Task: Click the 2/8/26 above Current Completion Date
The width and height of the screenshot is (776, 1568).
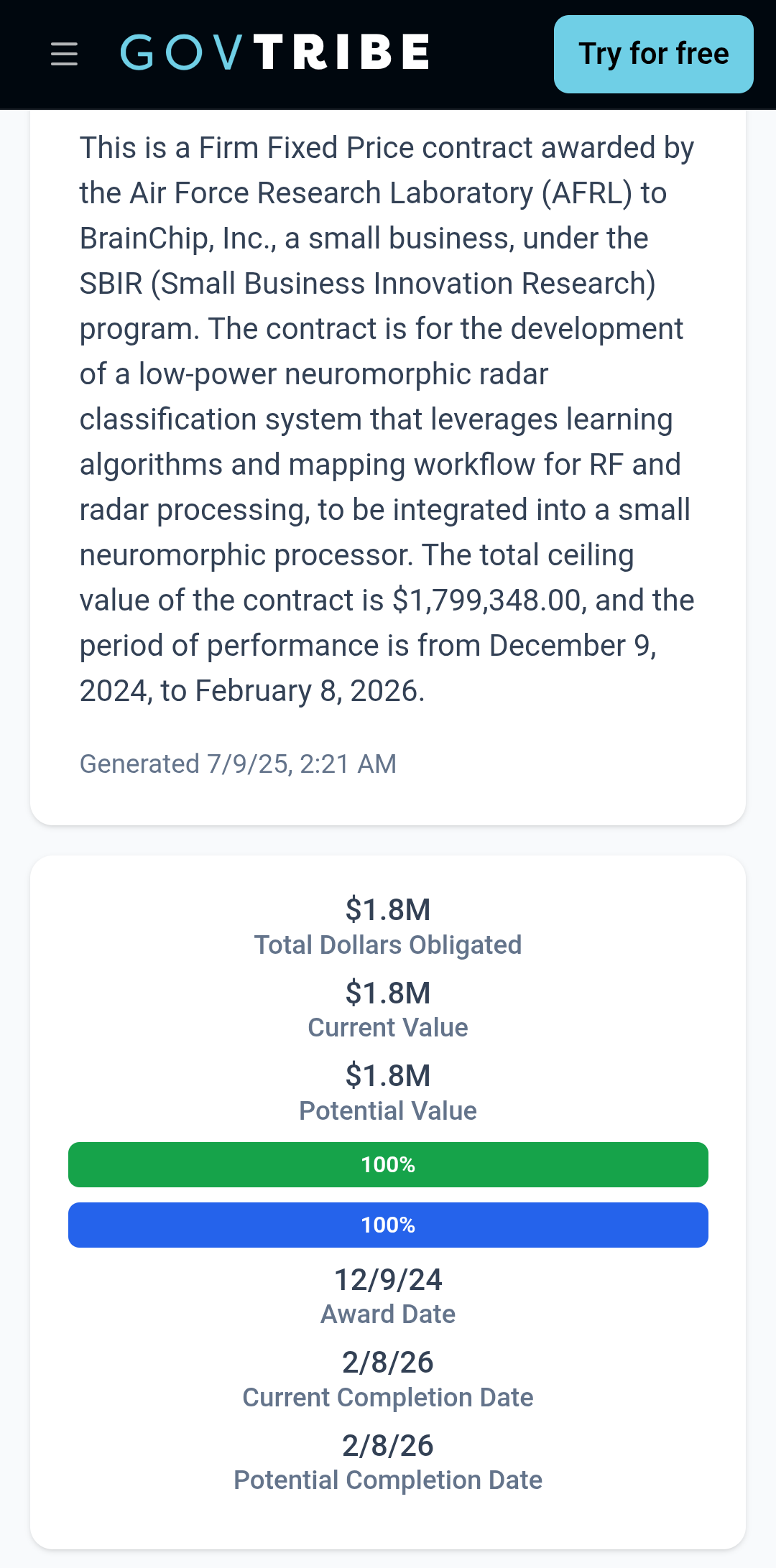Action: coord(388,1363)
